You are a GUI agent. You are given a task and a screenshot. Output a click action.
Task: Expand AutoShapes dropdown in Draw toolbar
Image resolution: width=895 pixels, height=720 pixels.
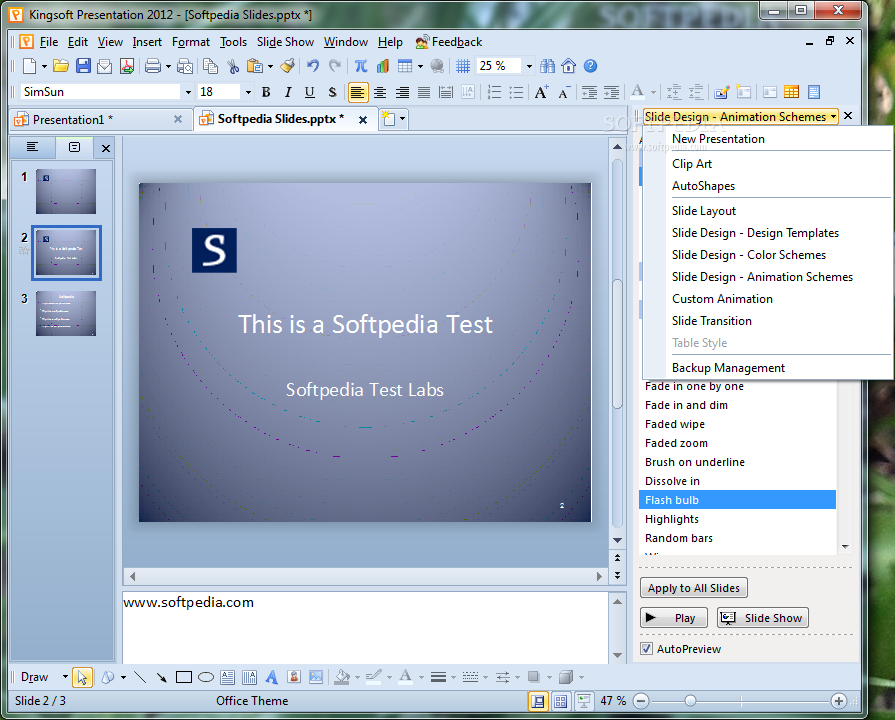click(x=123, y=677)
